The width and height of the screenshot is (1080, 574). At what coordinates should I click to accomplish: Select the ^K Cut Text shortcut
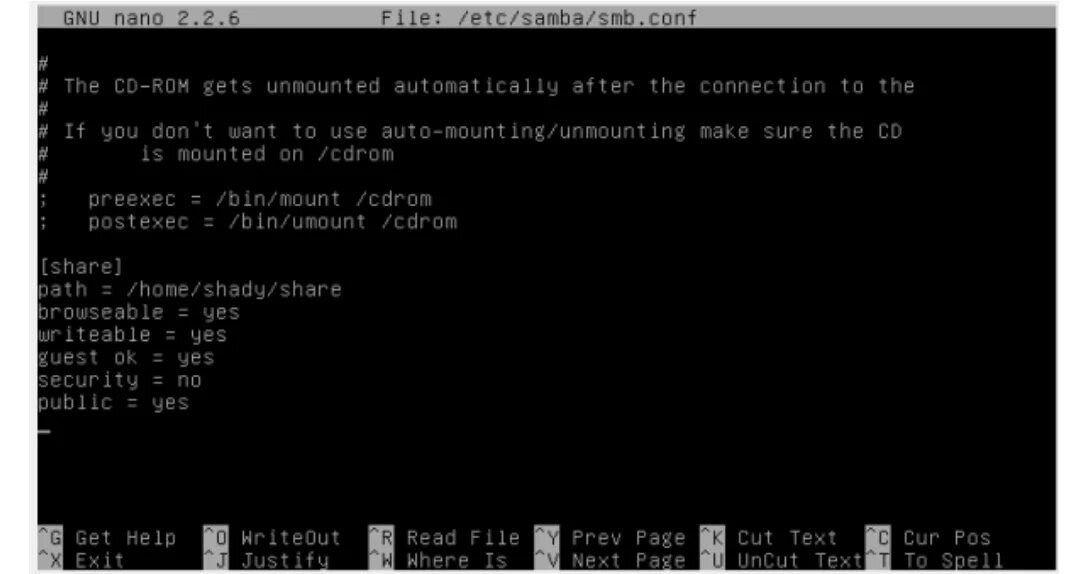[769, 537]
